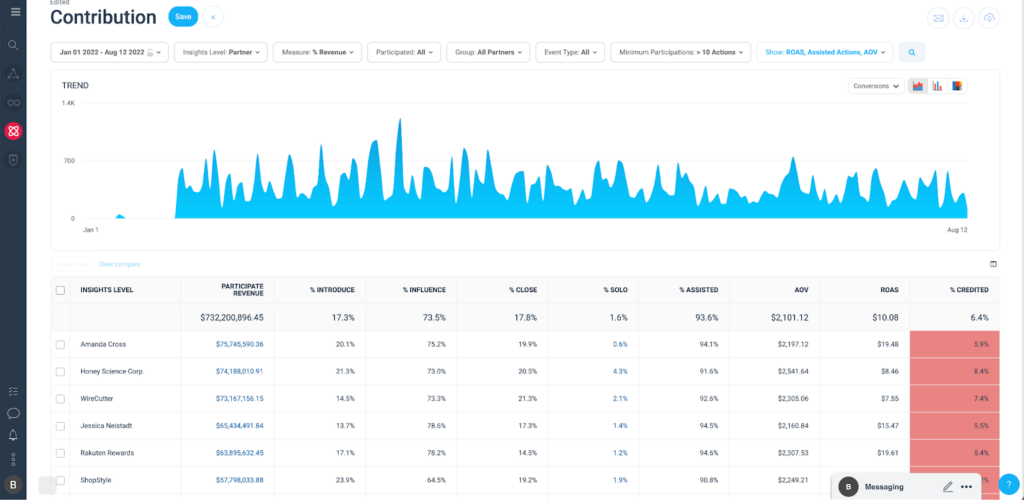
Task: Select the Honey Science Corp. row checkbox
Action: pyautogui.click(x=60, y=371)
